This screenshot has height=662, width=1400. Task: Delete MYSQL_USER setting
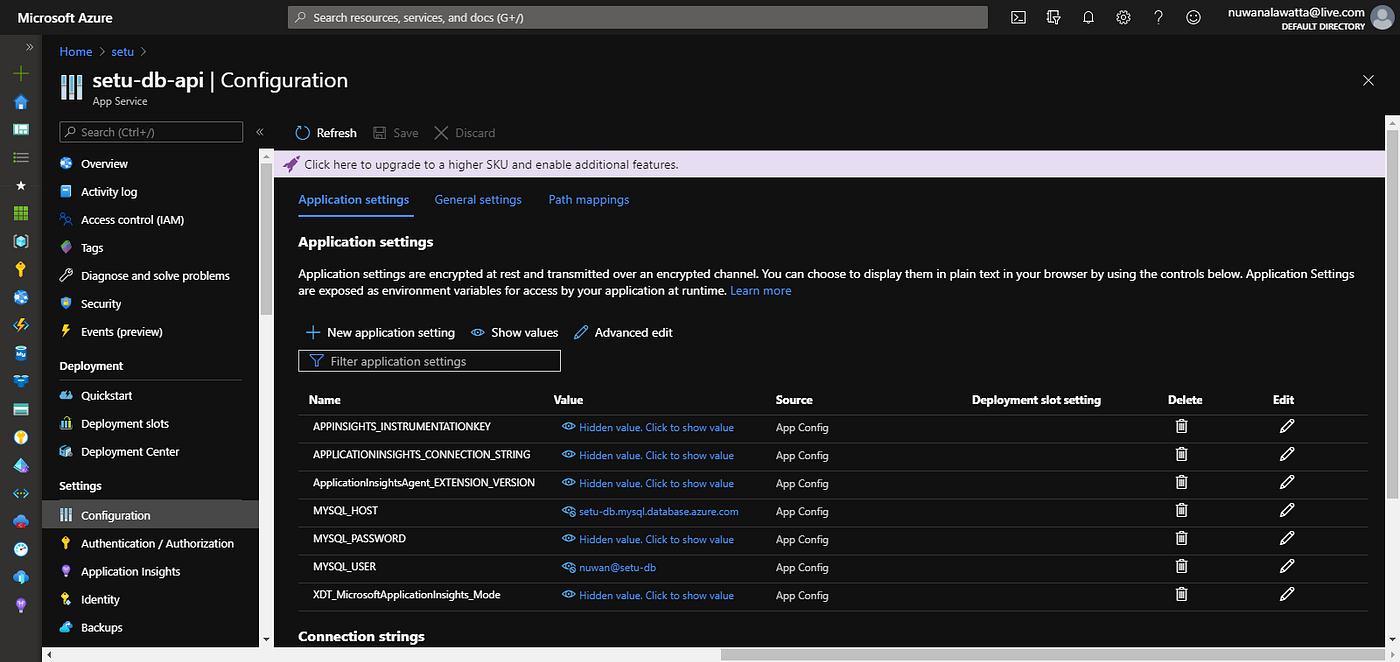1181,567
